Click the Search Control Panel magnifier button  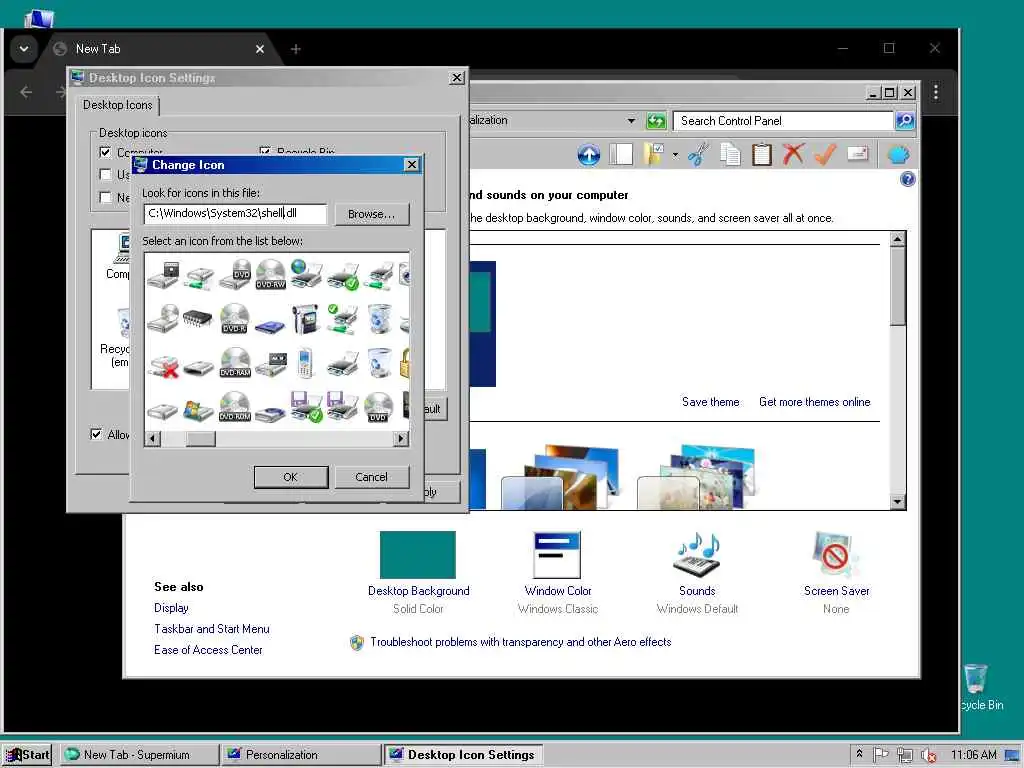click(x=904, y=121)
